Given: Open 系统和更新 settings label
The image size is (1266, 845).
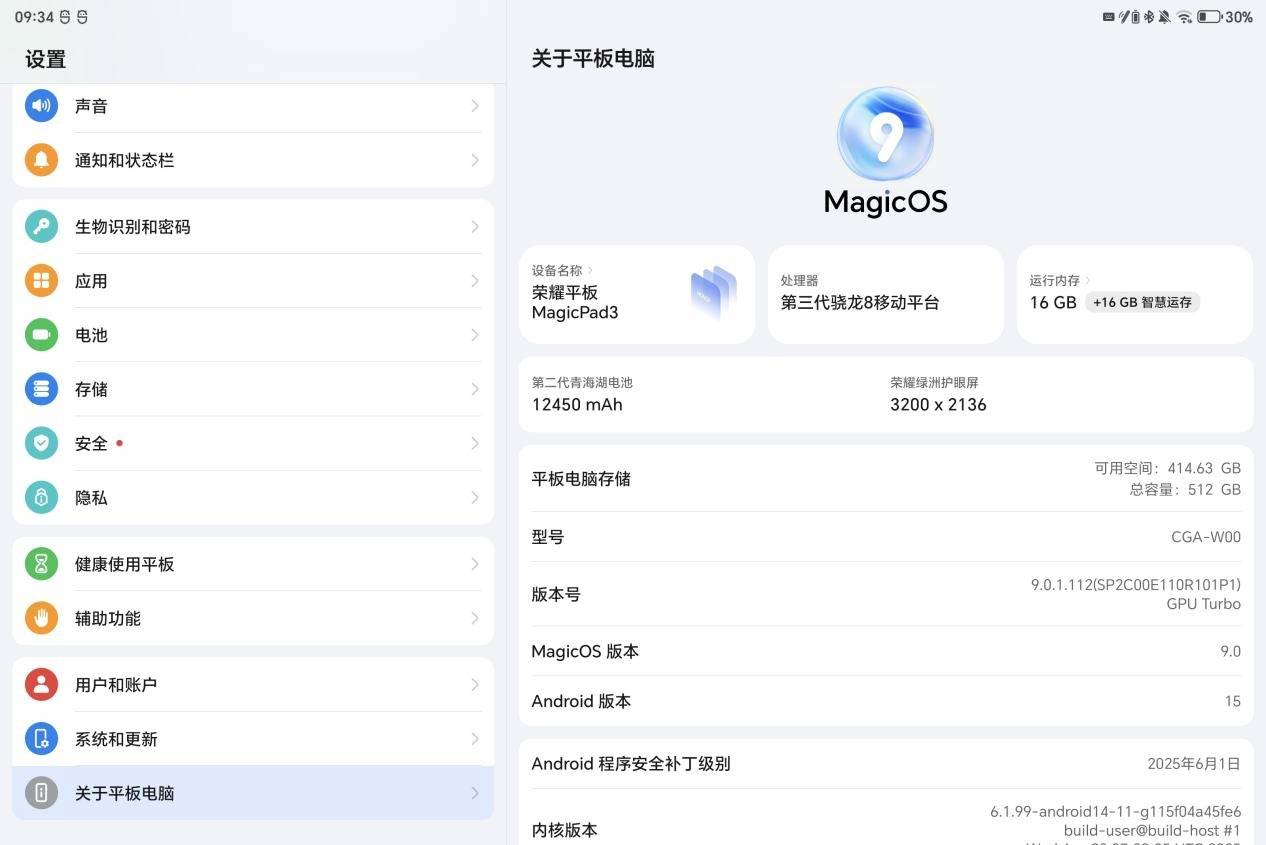Looking at the screenshot, I should pyautogui.click(x=116, y=739).
